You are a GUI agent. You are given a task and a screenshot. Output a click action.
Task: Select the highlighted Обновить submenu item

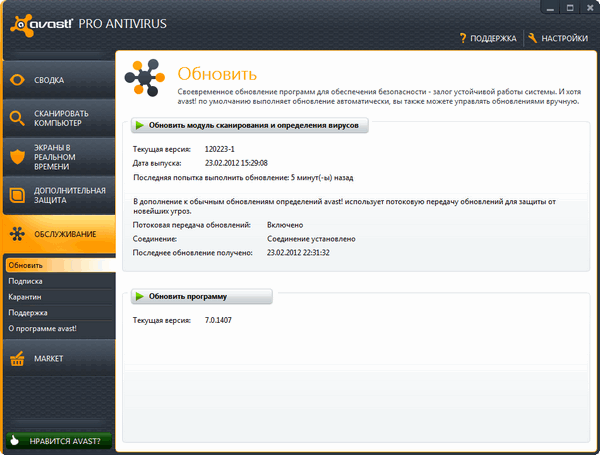point(26,265)
